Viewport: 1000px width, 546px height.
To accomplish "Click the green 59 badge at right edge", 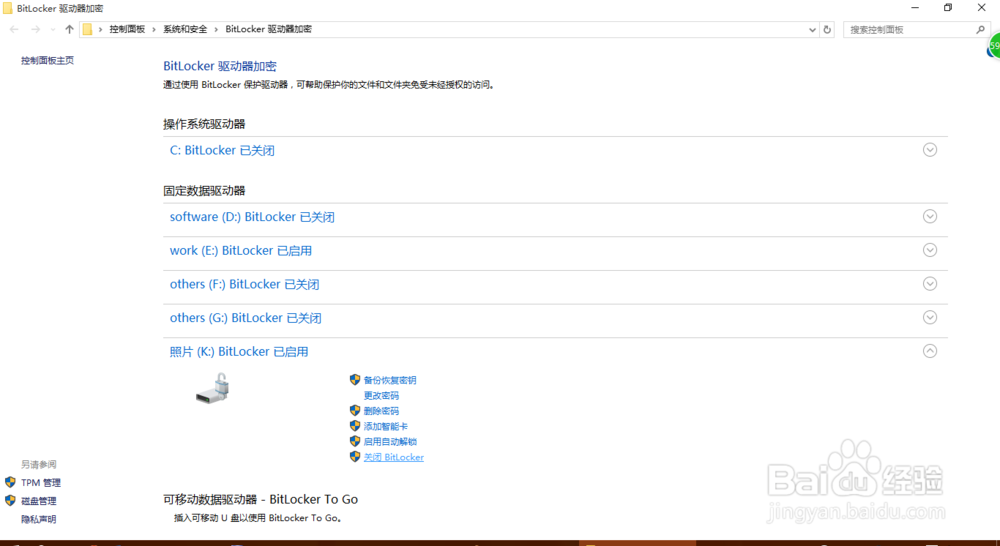I will (x=994, y=47).
